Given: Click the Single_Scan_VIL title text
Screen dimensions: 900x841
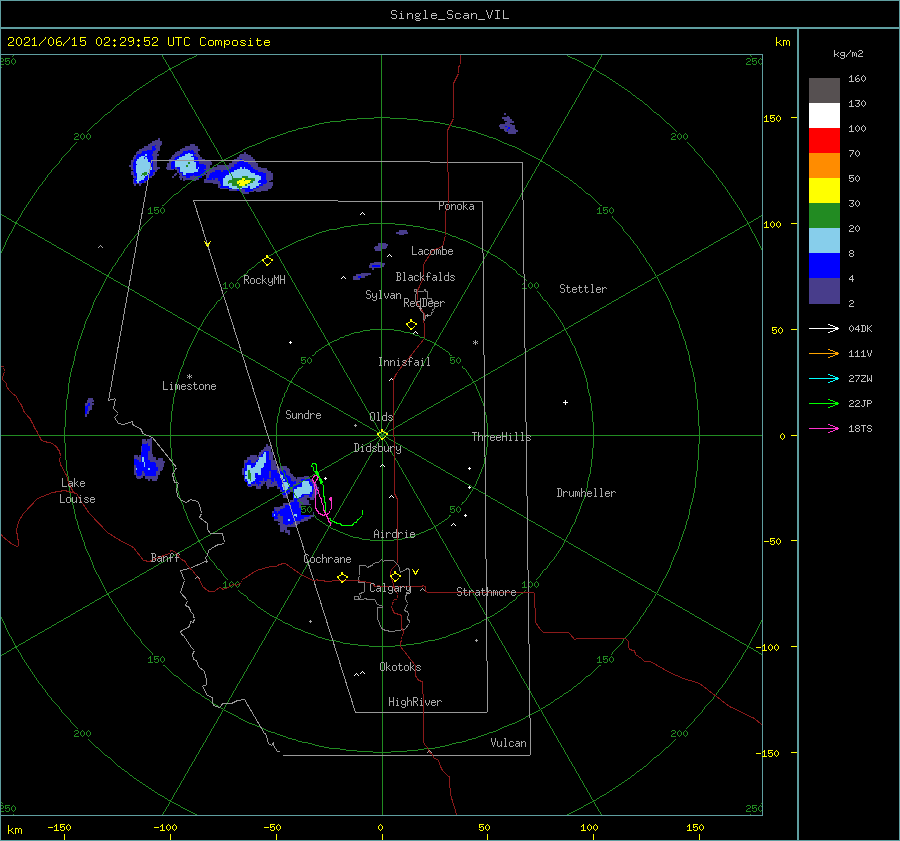Looking at the screenshot, I should [449, 15].
